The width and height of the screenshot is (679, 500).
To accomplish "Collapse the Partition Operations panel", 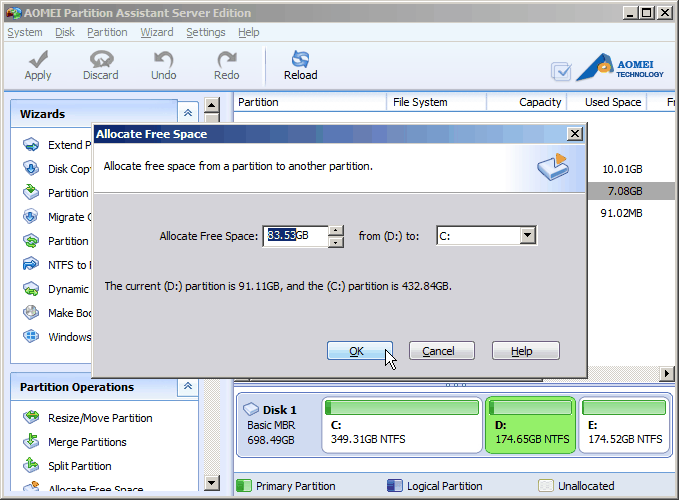I will 188,386.
